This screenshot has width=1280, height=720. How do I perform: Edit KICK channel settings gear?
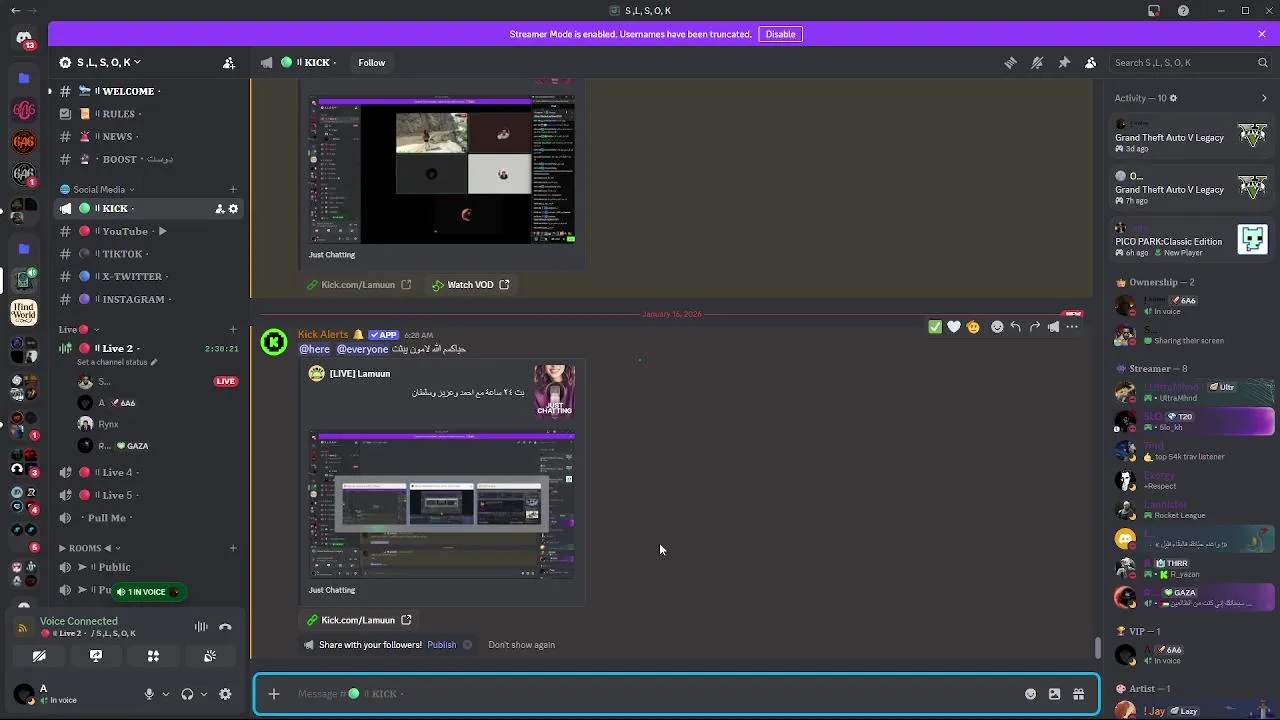pyautogui.click(x=234, y=208)
